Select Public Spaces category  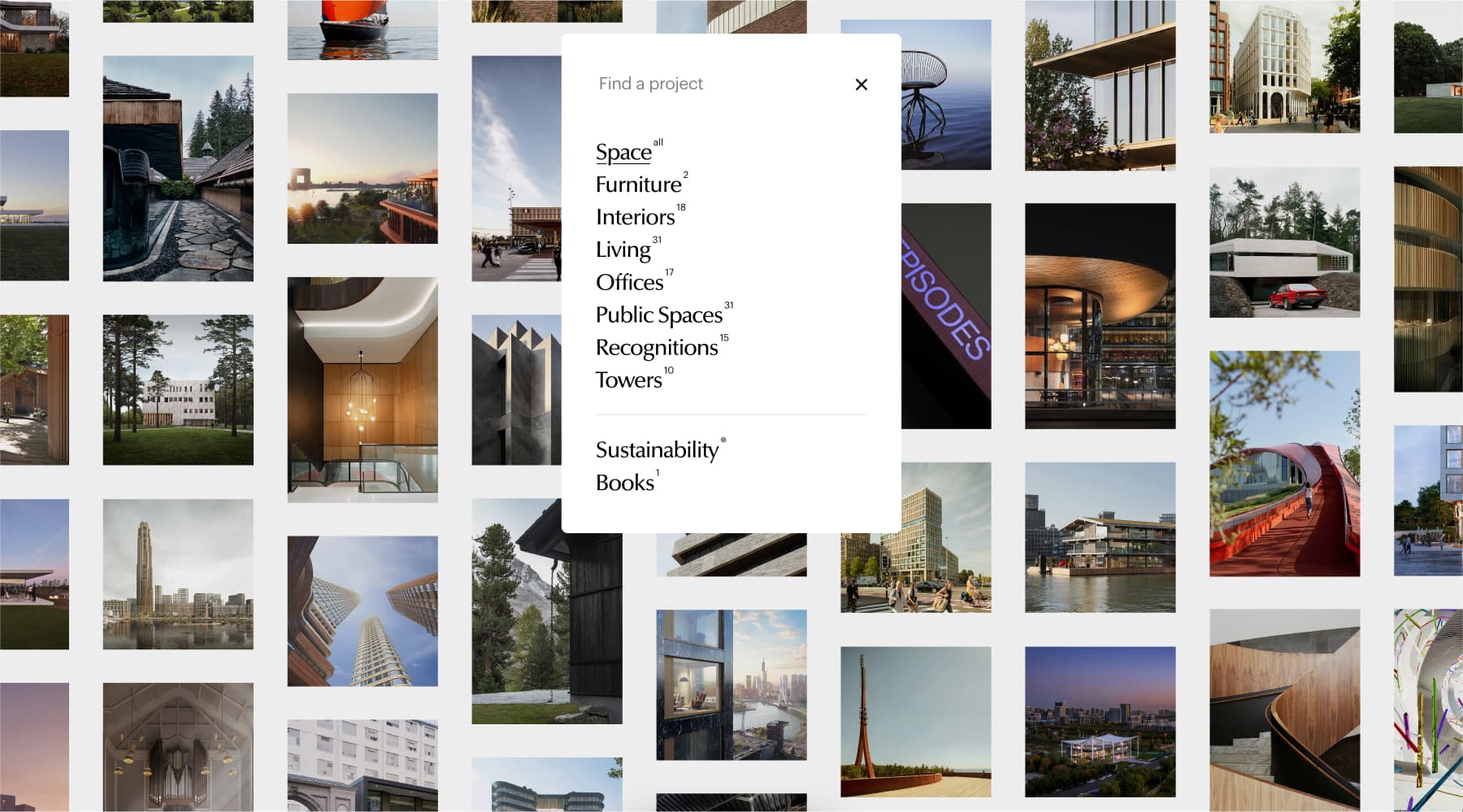coord(658,315)
